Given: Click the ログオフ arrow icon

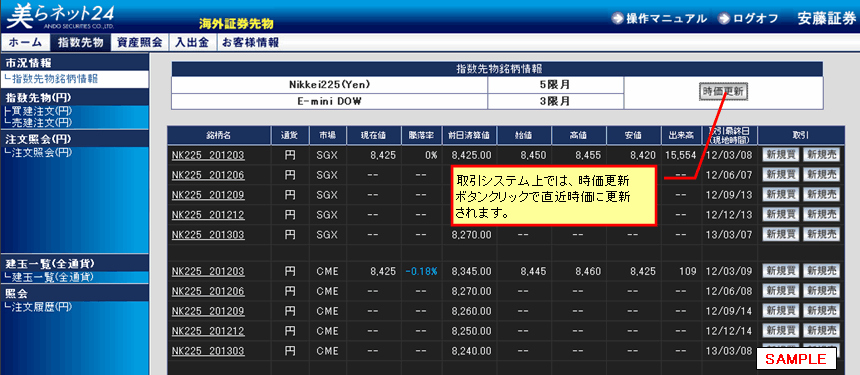Looking at the screenshot, I should [x=725, y=19].
